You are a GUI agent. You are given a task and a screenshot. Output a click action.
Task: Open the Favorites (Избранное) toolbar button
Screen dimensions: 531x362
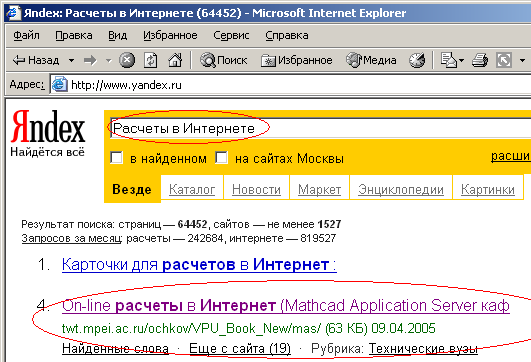pos(296,60)
